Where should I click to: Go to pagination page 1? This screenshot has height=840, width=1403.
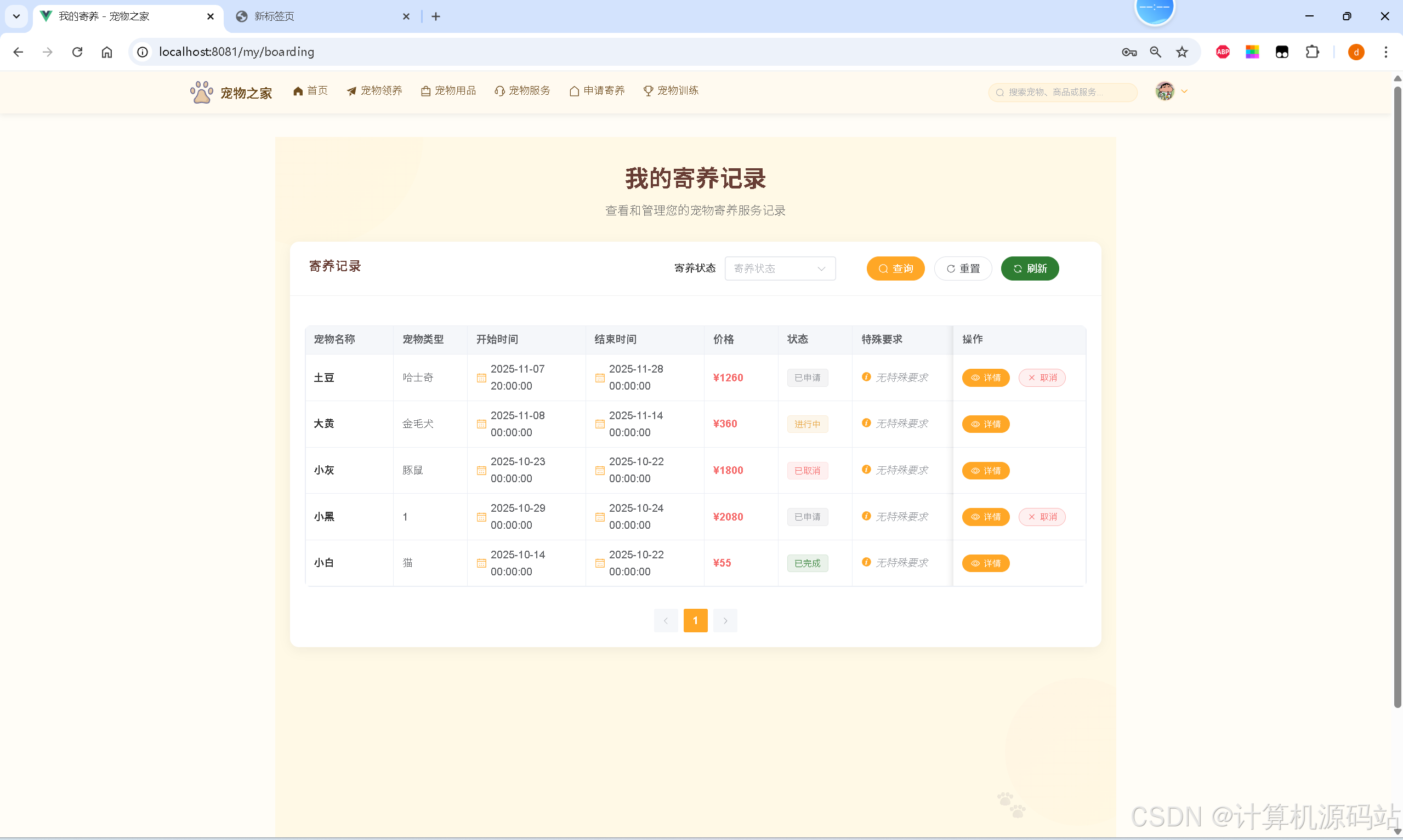(695, 620)
